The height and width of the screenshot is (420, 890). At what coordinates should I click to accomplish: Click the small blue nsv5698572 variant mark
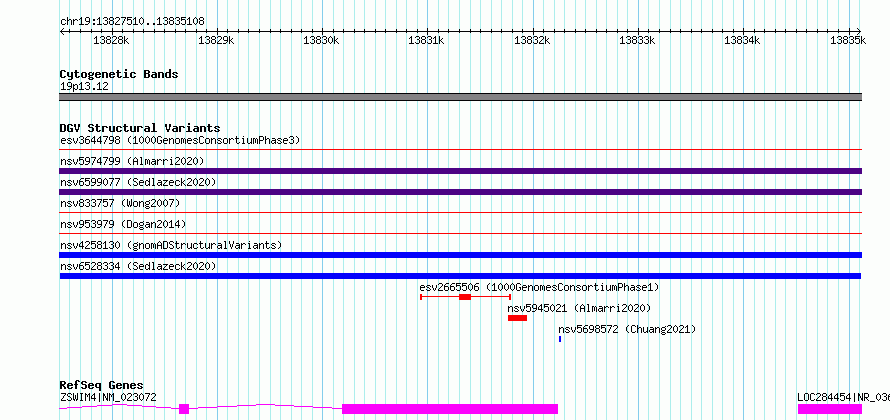coord(560,339)
